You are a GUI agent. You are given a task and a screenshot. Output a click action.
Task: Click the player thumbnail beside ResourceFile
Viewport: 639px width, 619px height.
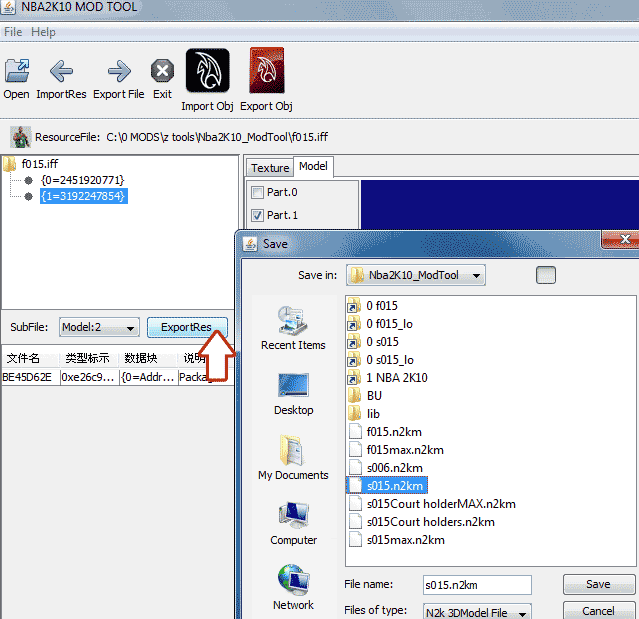[x=20, y=137]
